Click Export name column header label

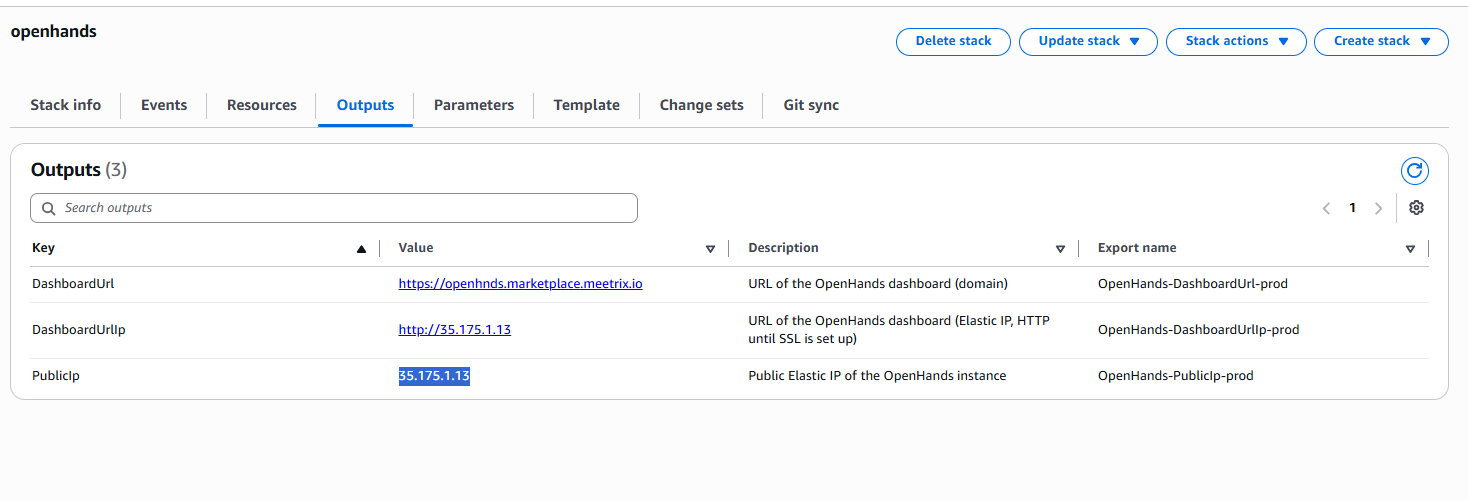(1137, 248)
